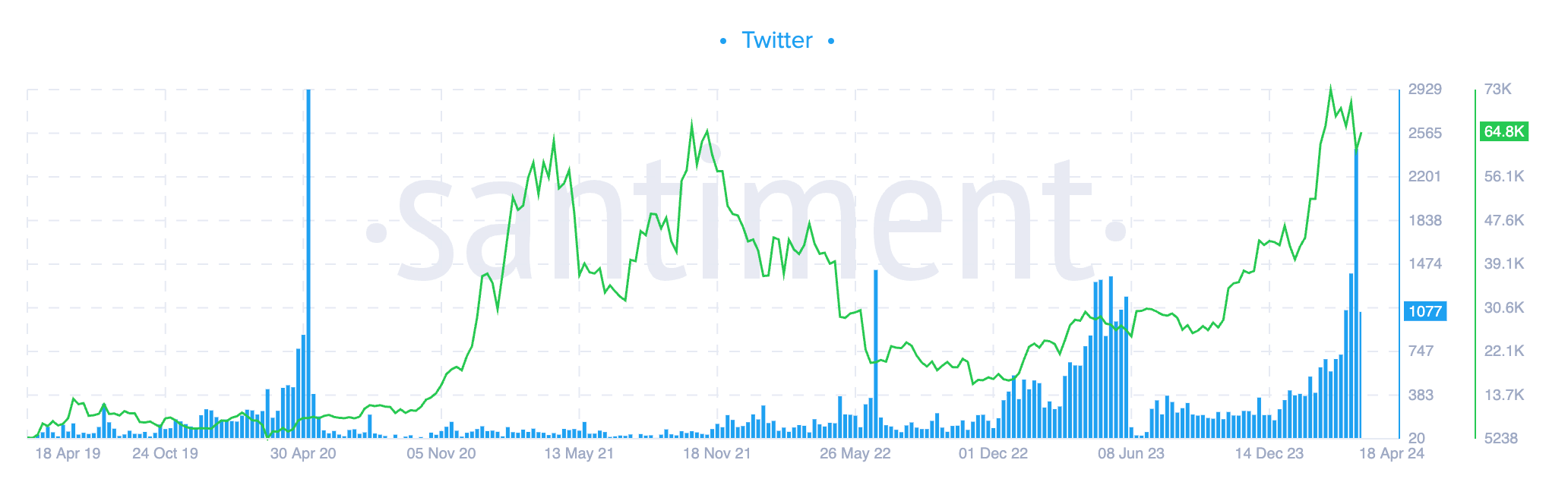Click the 05 Nov 20 axis label
The height and width of the screenshot is (501, 1568).
pos(441,454)
